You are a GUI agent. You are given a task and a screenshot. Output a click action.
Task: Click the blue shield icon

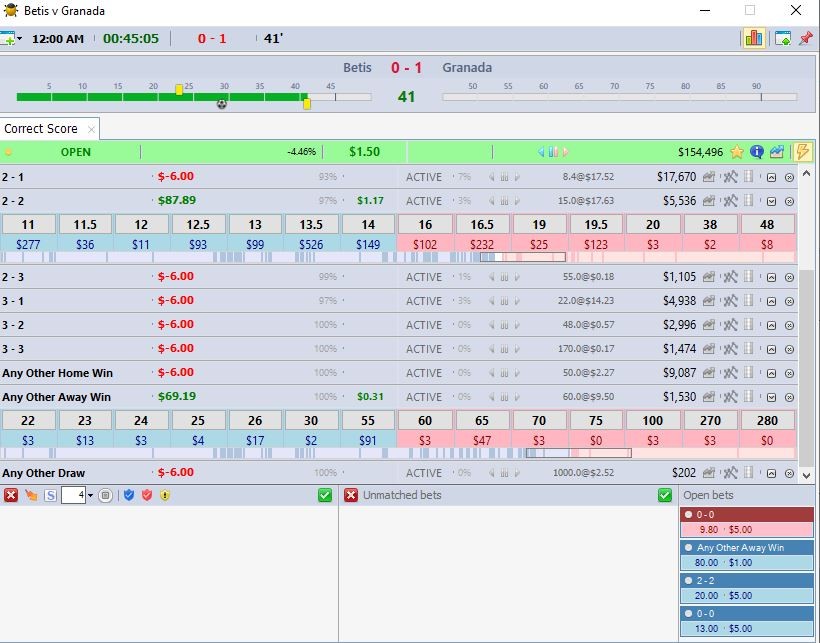coord(129,495)
